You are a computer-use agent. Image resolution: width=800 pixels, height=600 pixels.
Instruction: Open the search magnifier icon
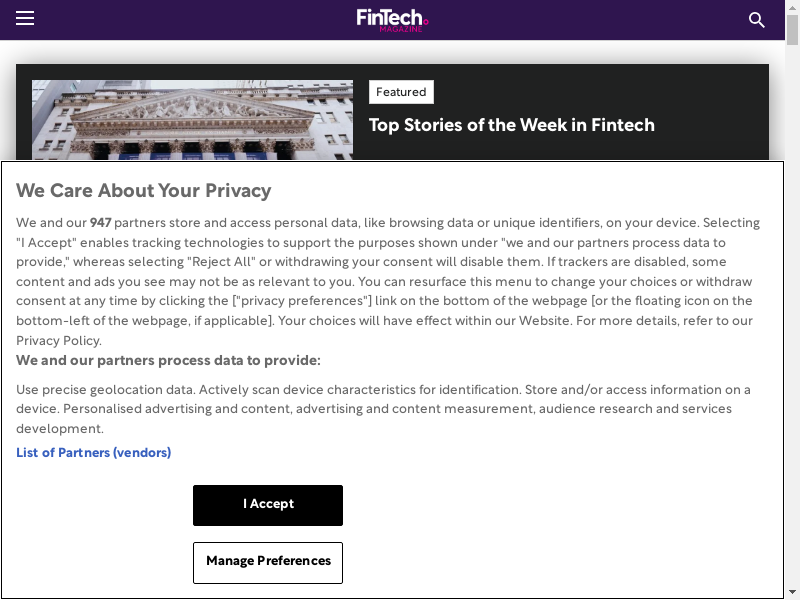(757, 20)
